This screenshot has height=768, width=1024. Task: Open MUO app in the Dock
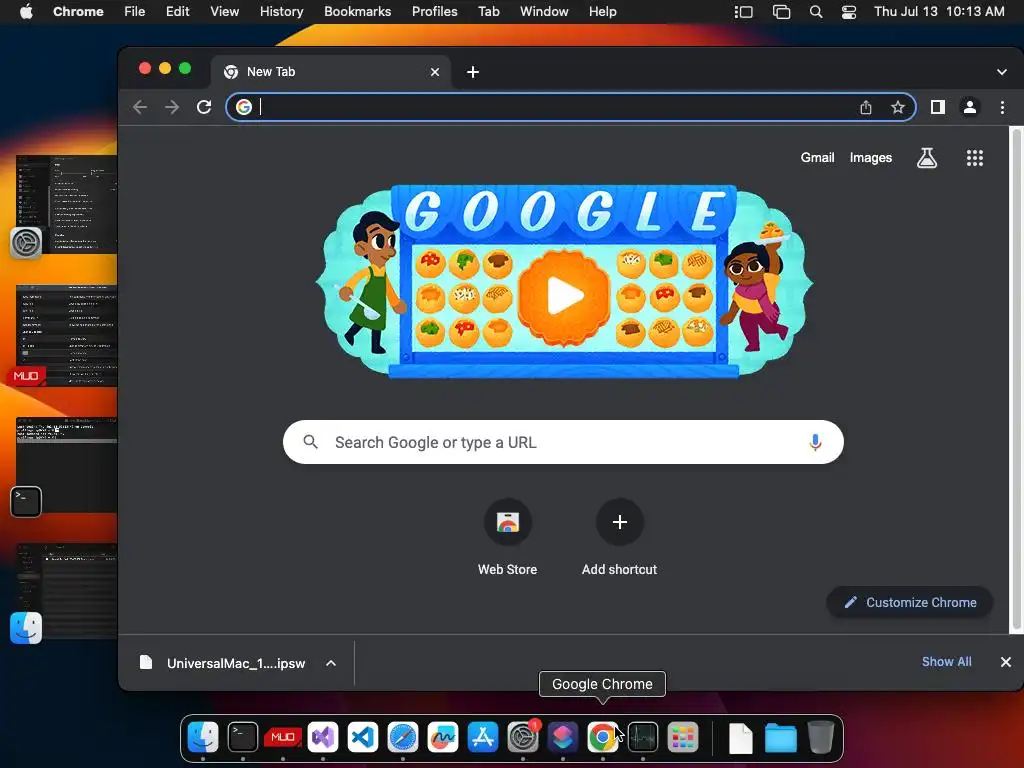pyautogui.click(x=283, y=737)
